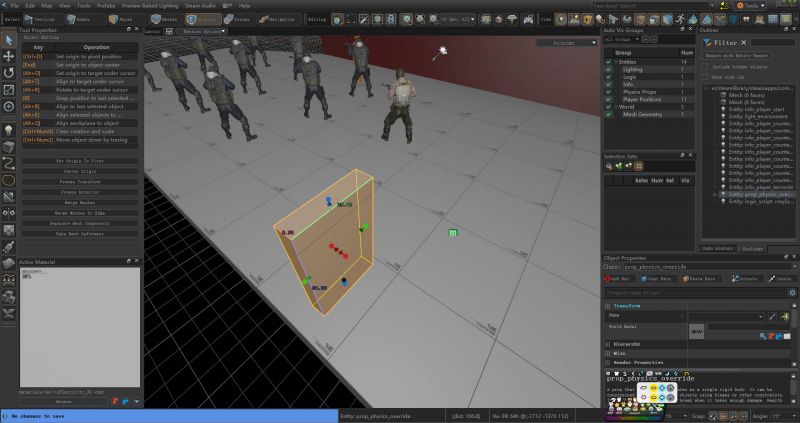Switch to Meshes selection mode
800x423 pixels.
163,19
